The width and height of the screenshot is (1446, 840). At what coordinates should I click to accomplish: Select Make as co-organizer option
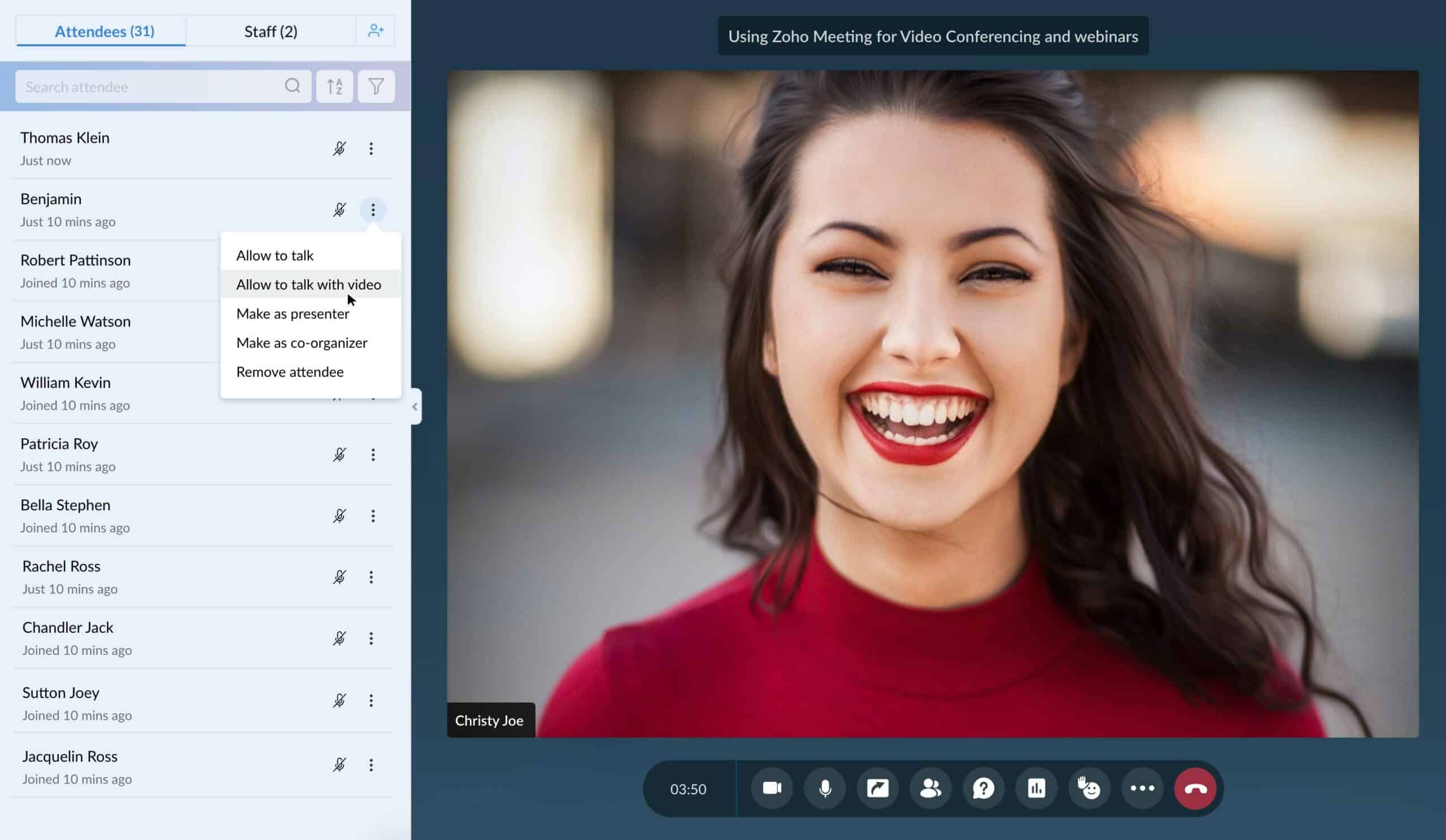(302, 342)
